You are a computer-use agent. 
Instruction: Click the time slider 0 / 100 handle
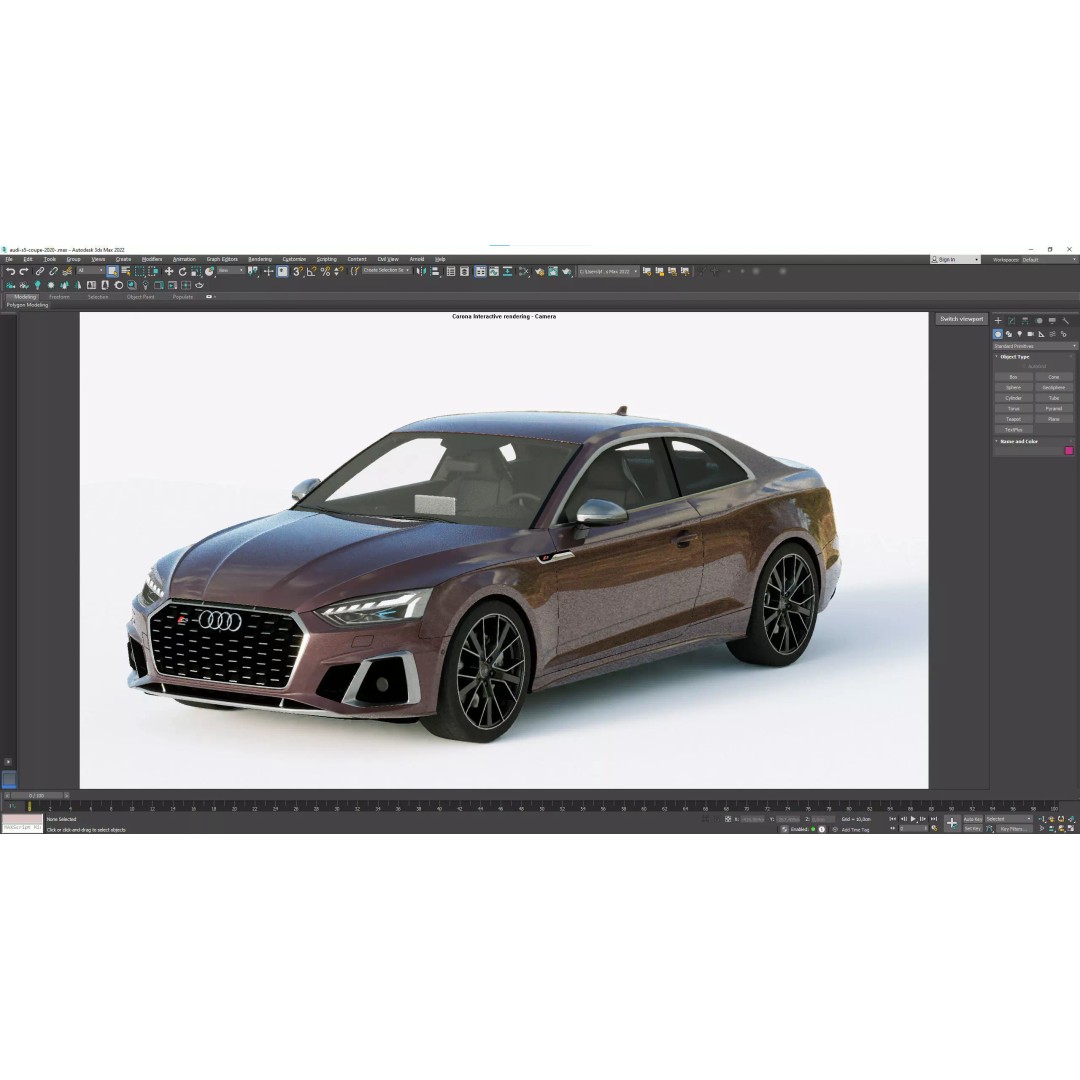tap(37, 796)
